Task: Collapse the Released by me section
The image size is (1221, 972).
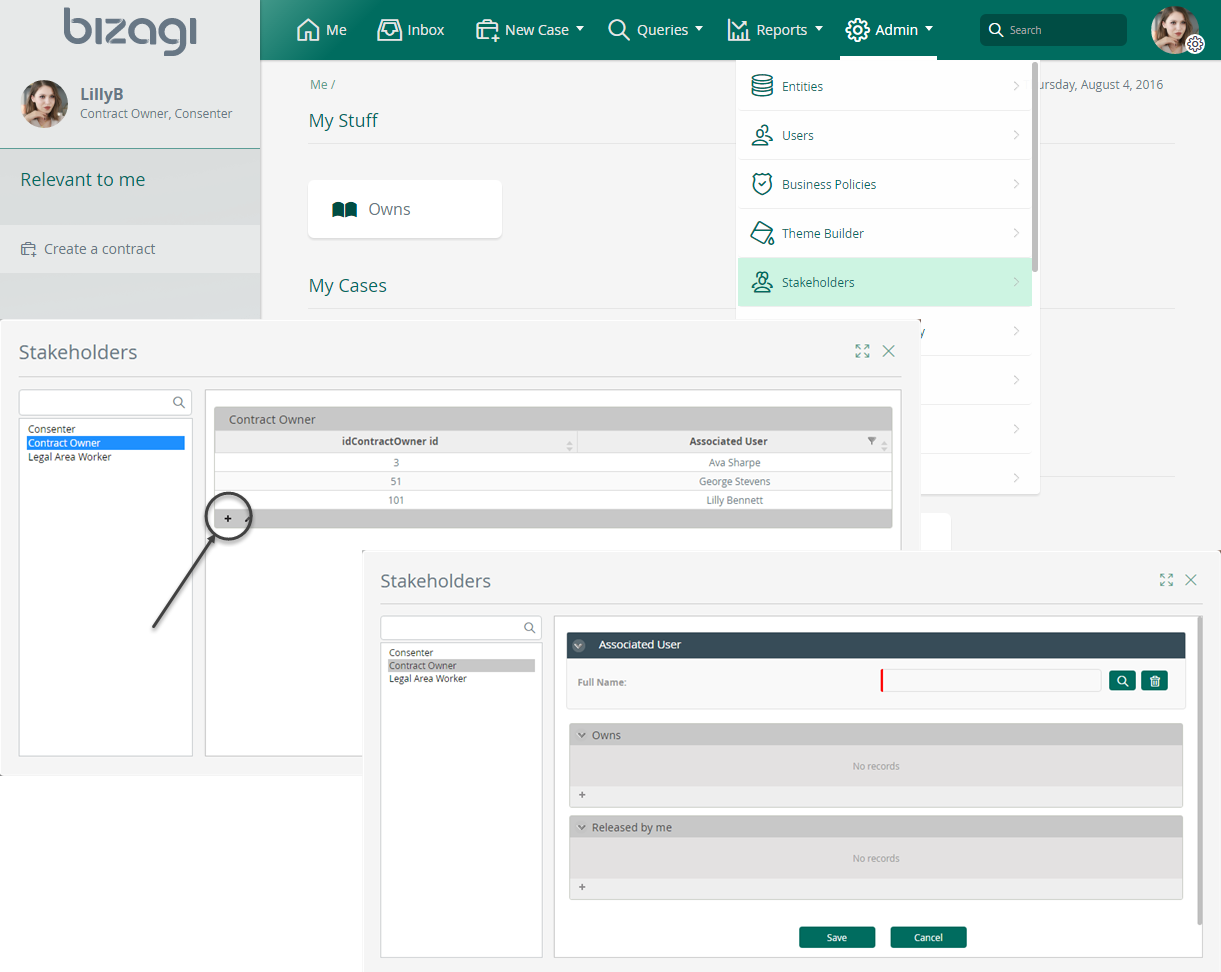Action: pos(582,828)
